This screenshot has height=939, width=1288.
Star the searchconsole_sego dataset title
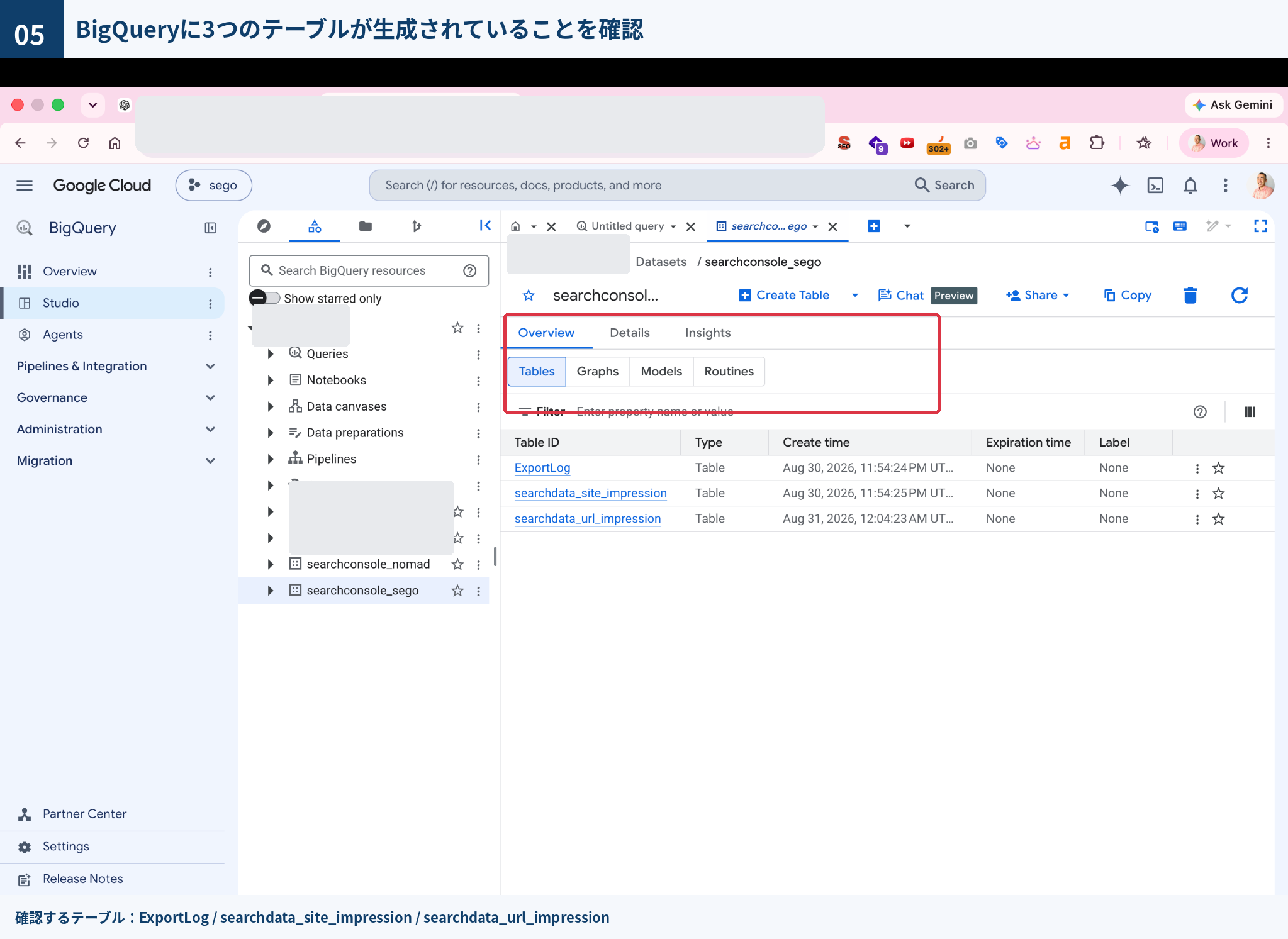point(529,295)
